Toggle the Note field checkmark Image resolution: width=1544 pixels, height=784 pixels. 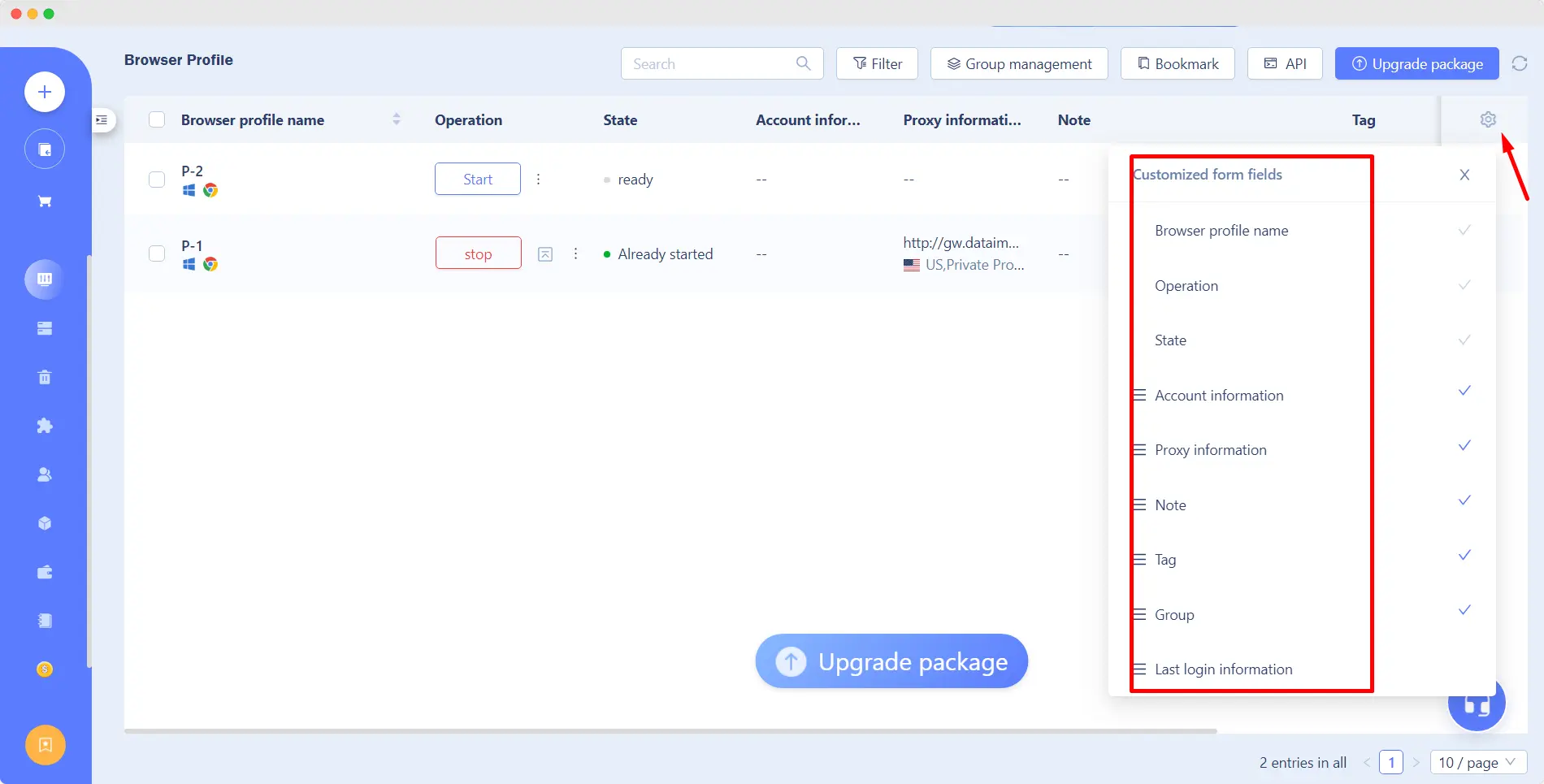tap(1464, 500)
